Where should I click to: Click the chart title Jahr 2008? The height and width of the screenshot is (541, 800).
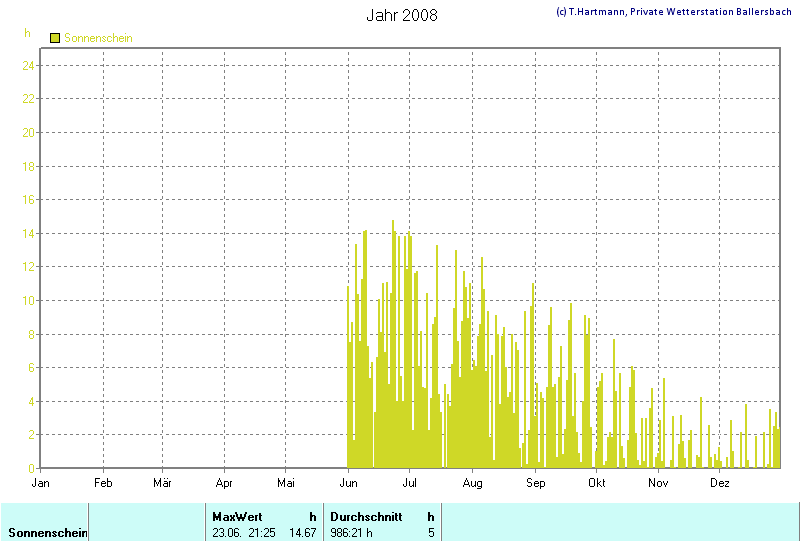click(401, 15)
